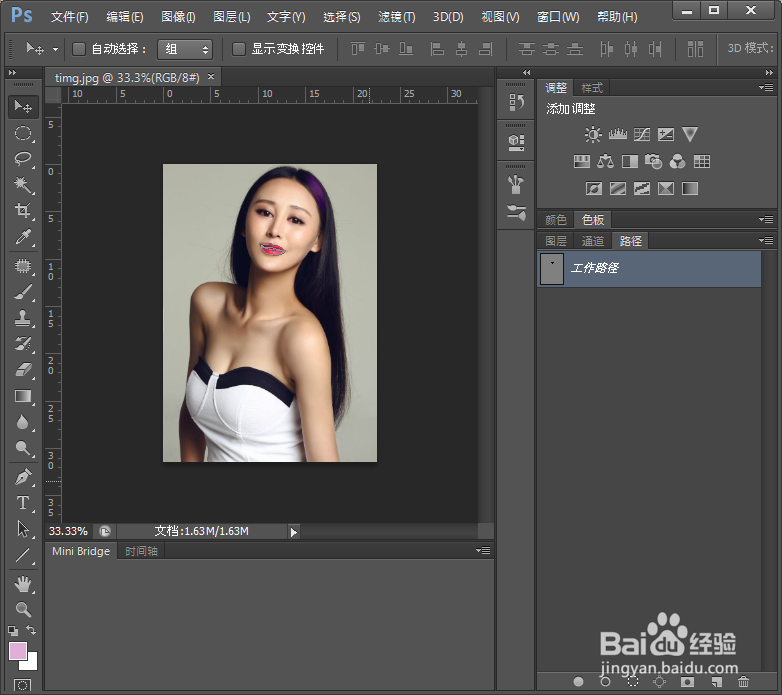The height and width of the screenshot is (695, 782).
Task: Swap foreground and background colors
Action: [31, 630]
